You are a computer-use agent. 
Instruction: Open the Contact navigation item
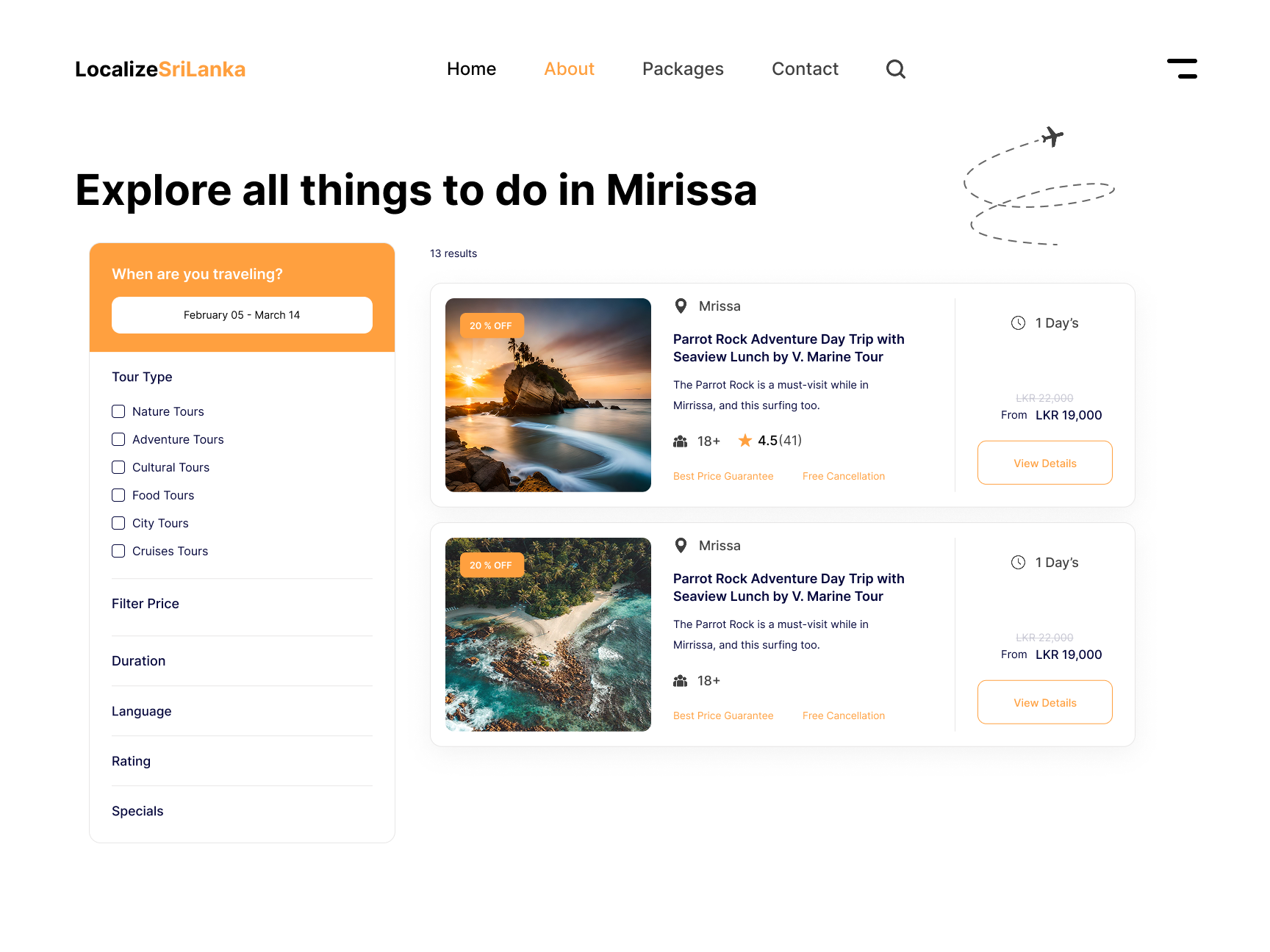tap(805, 68)
